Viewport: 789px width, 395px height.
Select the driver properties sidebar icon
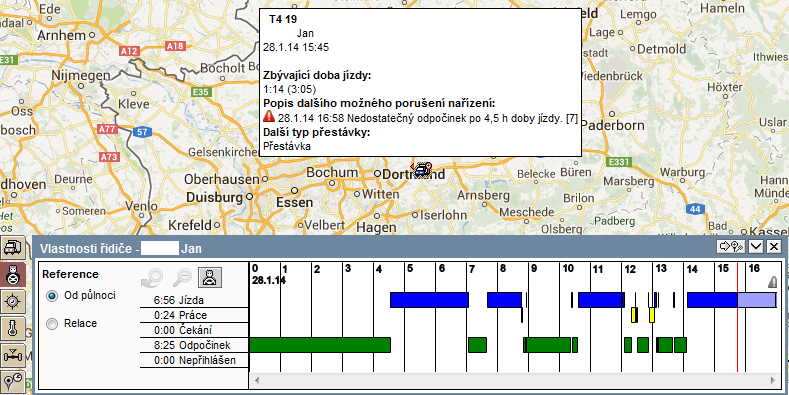[x=12, y=275]
